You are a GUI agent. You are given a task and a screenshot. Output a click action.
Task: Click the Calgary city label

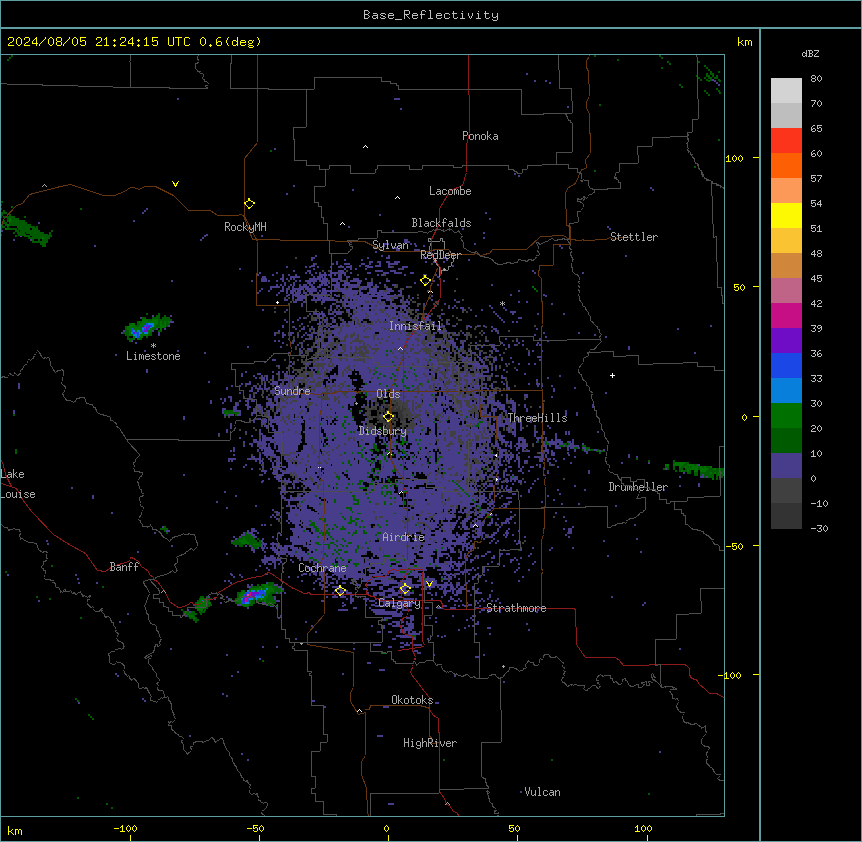pos(399,603)
